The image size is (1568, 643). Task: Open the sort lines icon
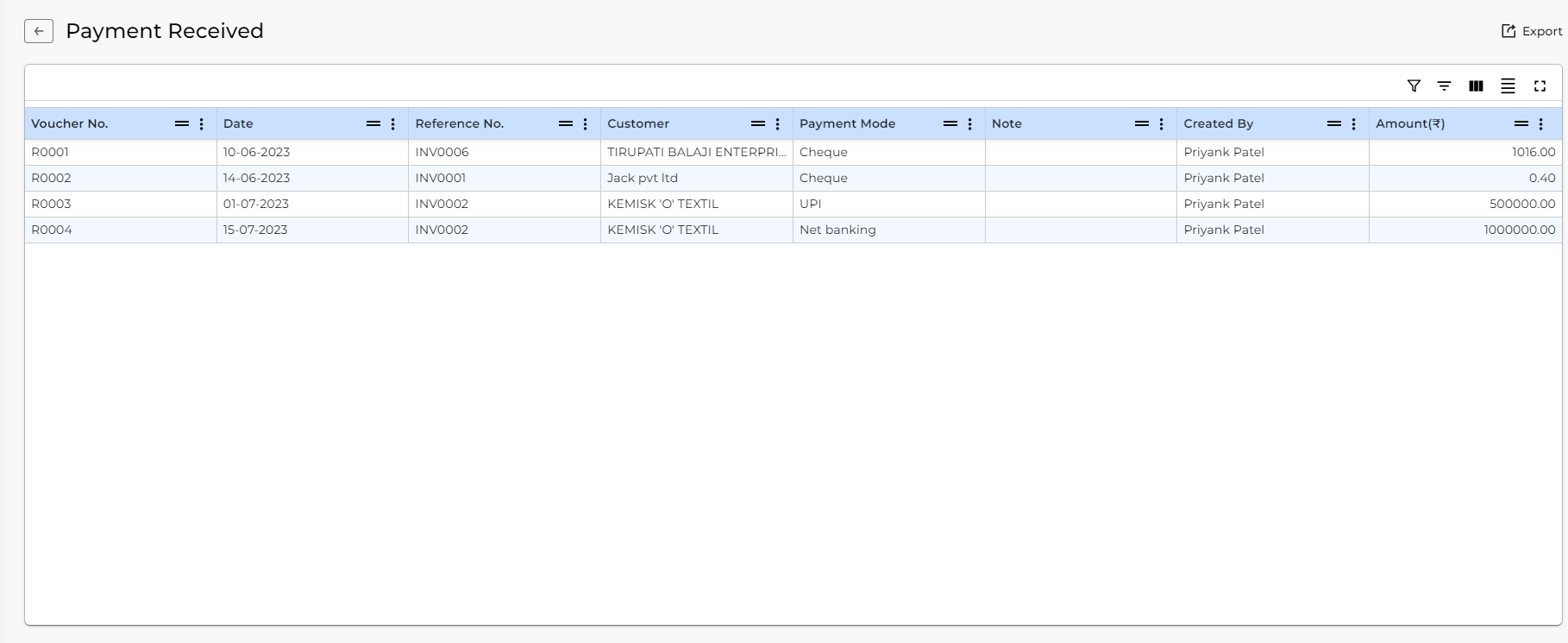coord(1444,85)
